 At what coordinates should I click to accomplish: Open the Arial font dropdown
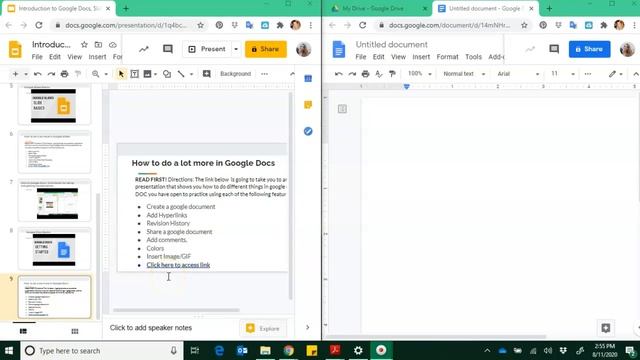(518, 74)
